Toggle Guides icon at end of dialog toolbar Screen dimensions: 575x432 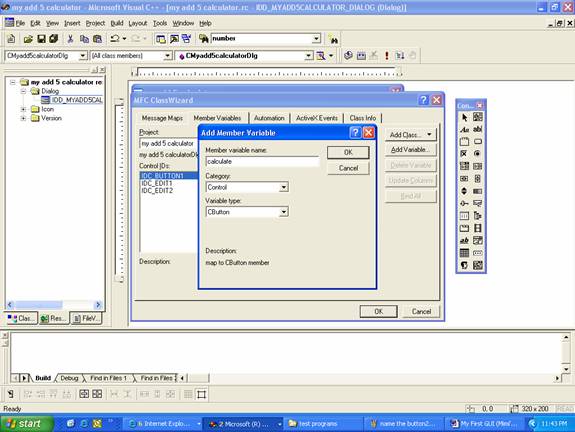pos(201,394)
